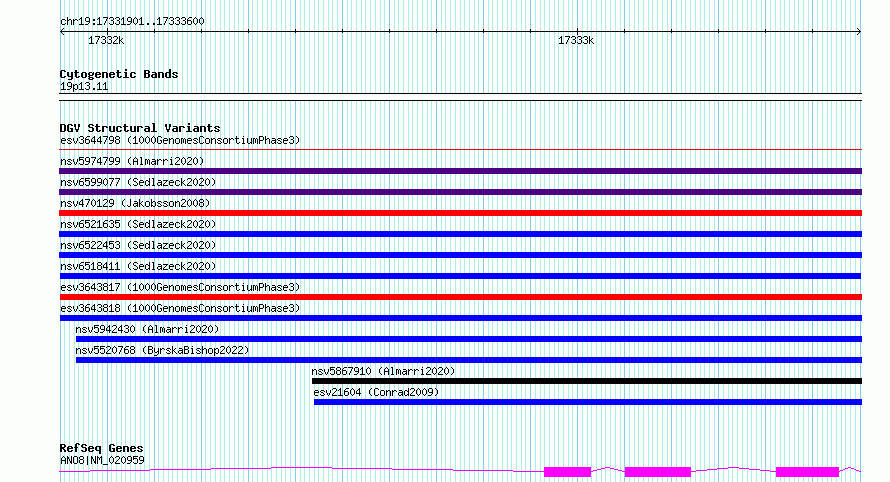
Task: Click the blue bar under esv21604
Action: (588, 402)
